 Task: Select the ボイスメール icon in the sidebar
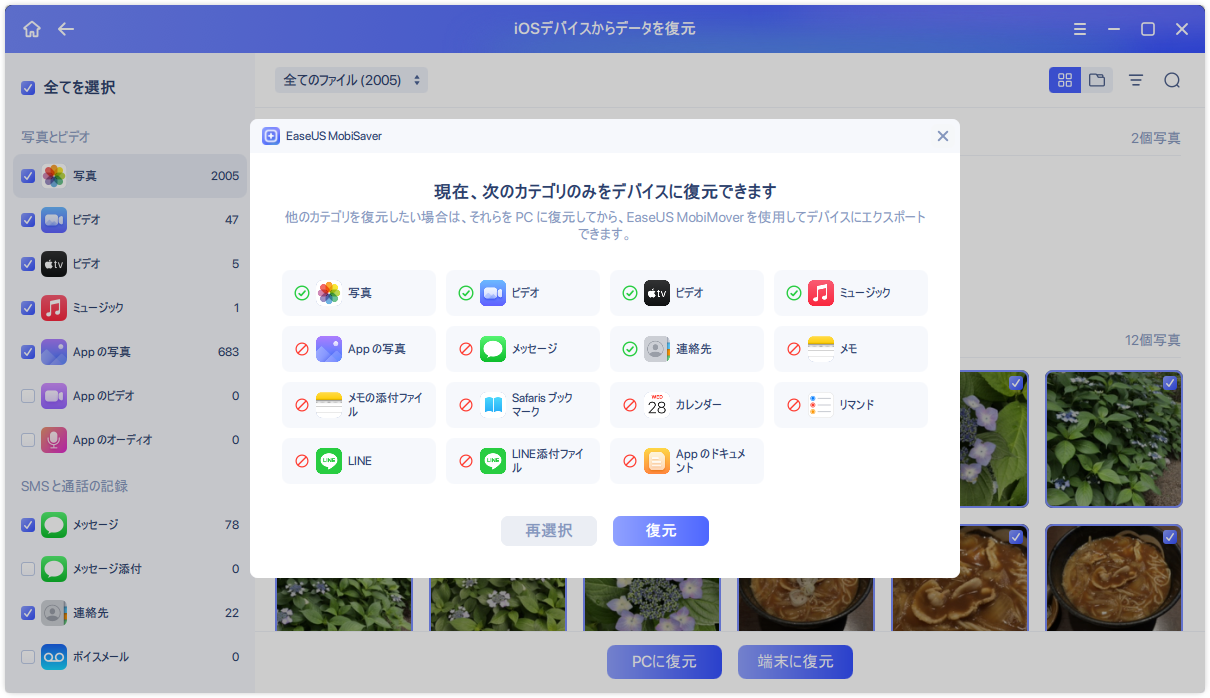tap(54, 657)
